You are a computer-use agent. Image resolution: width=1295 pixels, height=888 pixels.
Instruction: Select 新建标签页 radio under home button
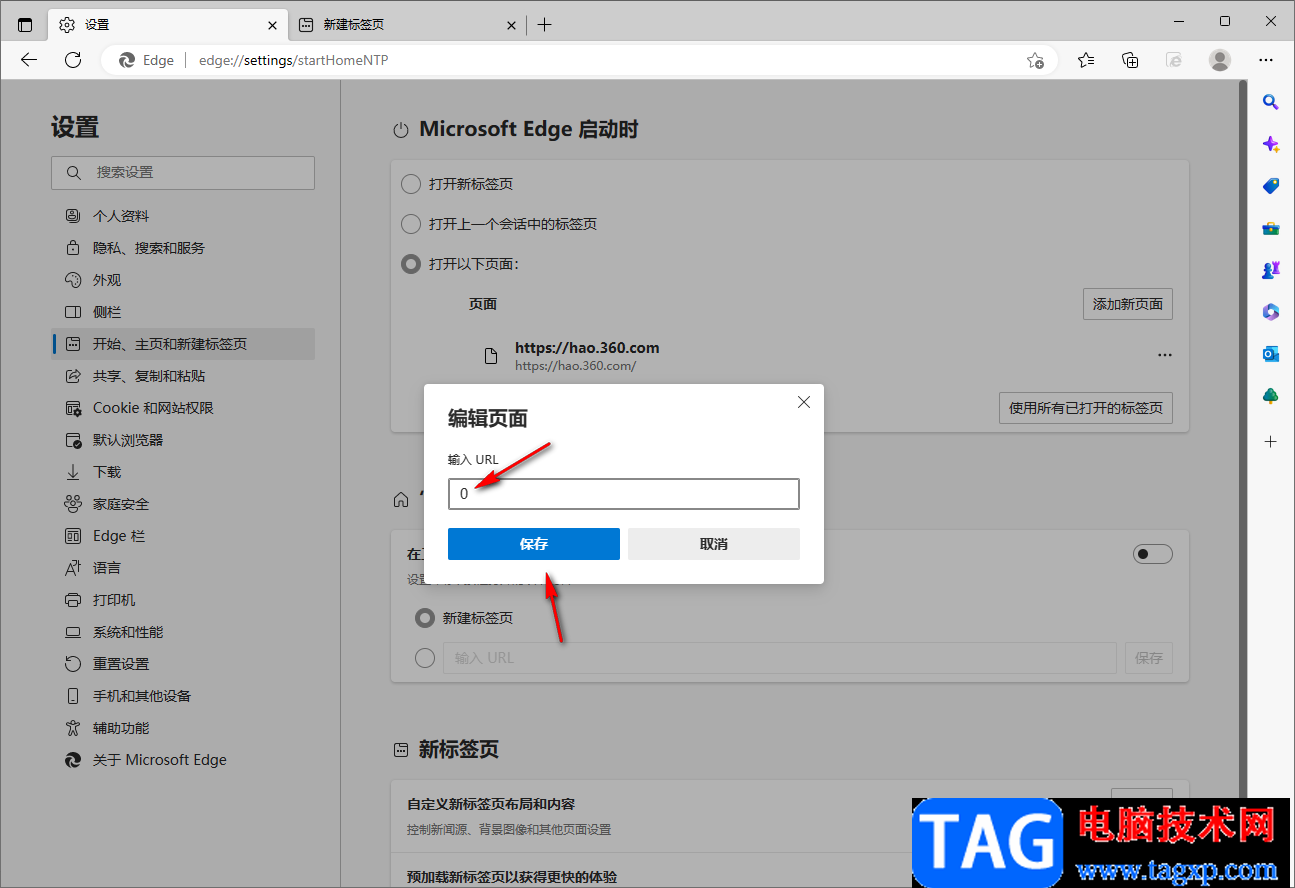tap(425, 618)
